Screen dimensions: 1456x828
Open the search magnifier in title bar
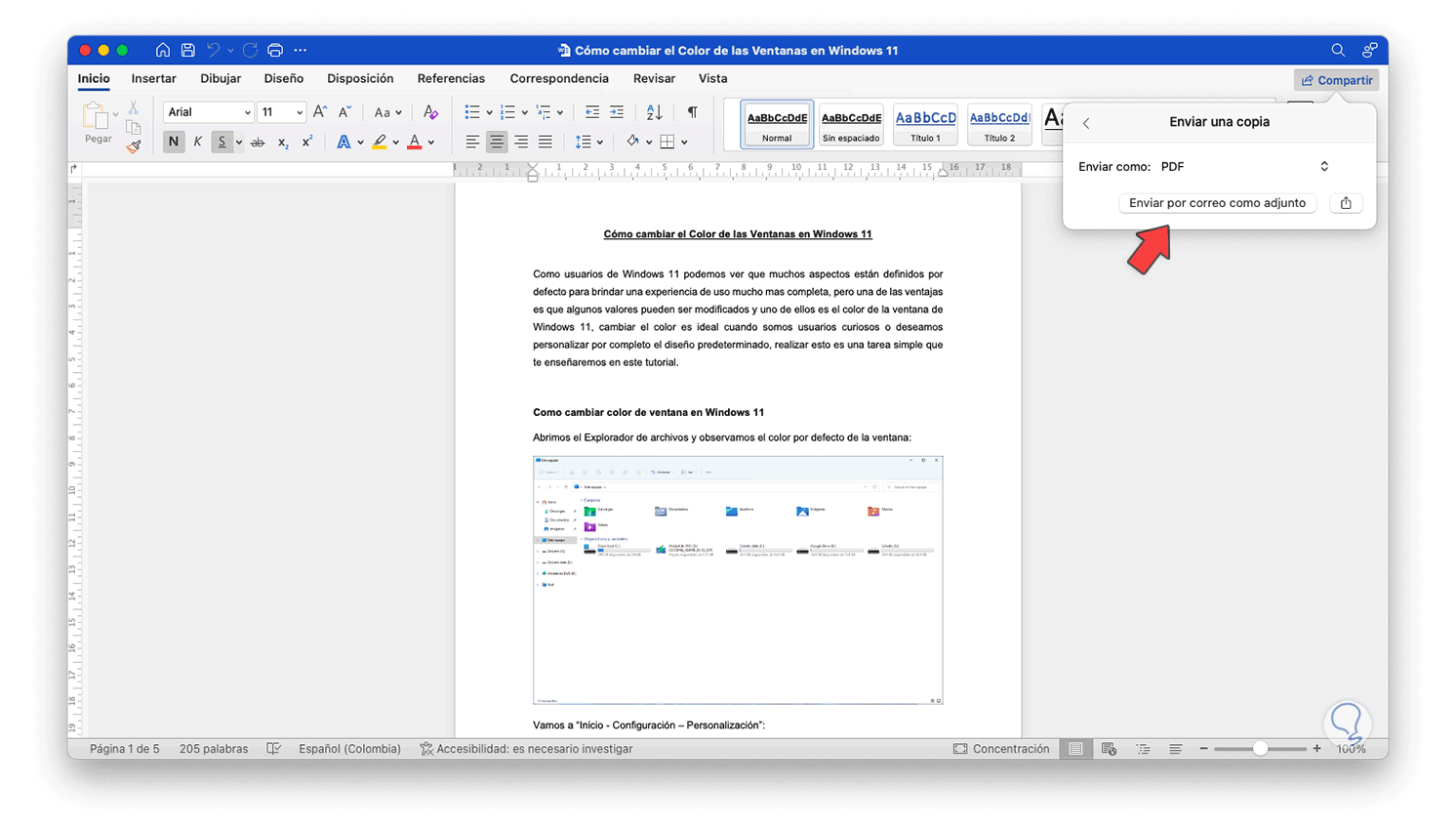tap(1338, 50)
